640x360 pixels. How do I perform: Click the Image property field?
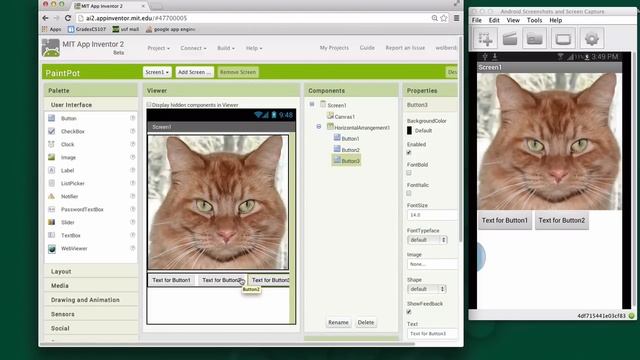pyautogui.click(x=432, y=264)
